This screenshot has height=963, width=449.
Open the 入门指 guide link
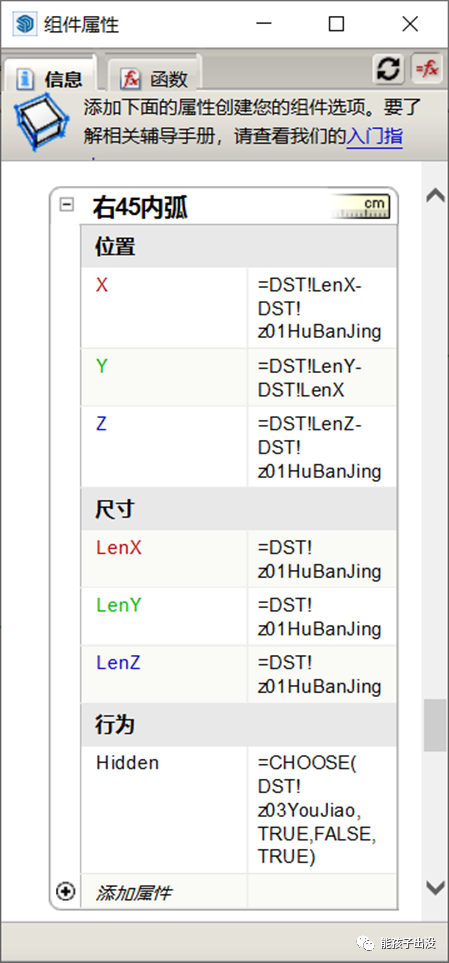(375, 136)
